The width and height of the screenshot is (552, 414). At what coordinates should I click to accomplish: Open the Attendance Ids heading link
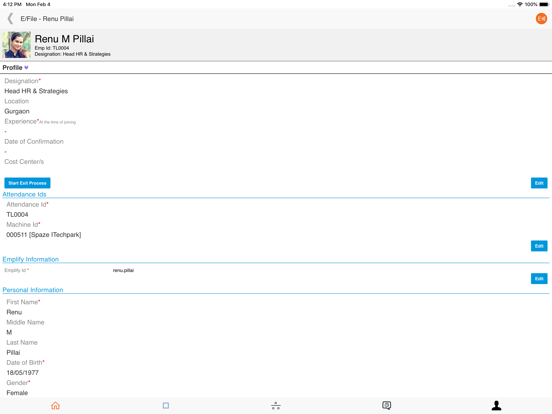tap(24, 194)
